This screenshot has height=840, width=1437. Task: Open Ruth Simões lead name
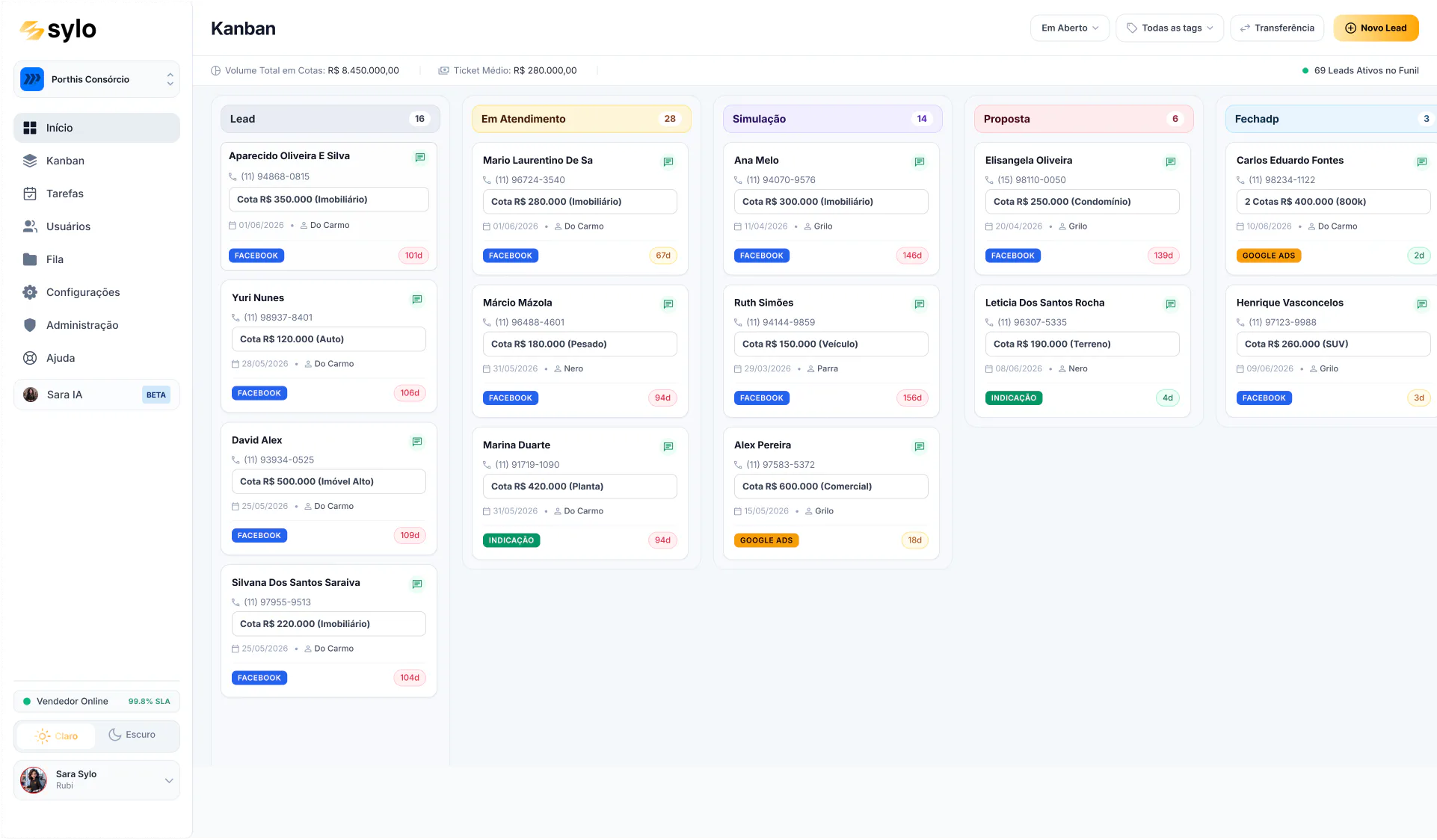[763, 303]
